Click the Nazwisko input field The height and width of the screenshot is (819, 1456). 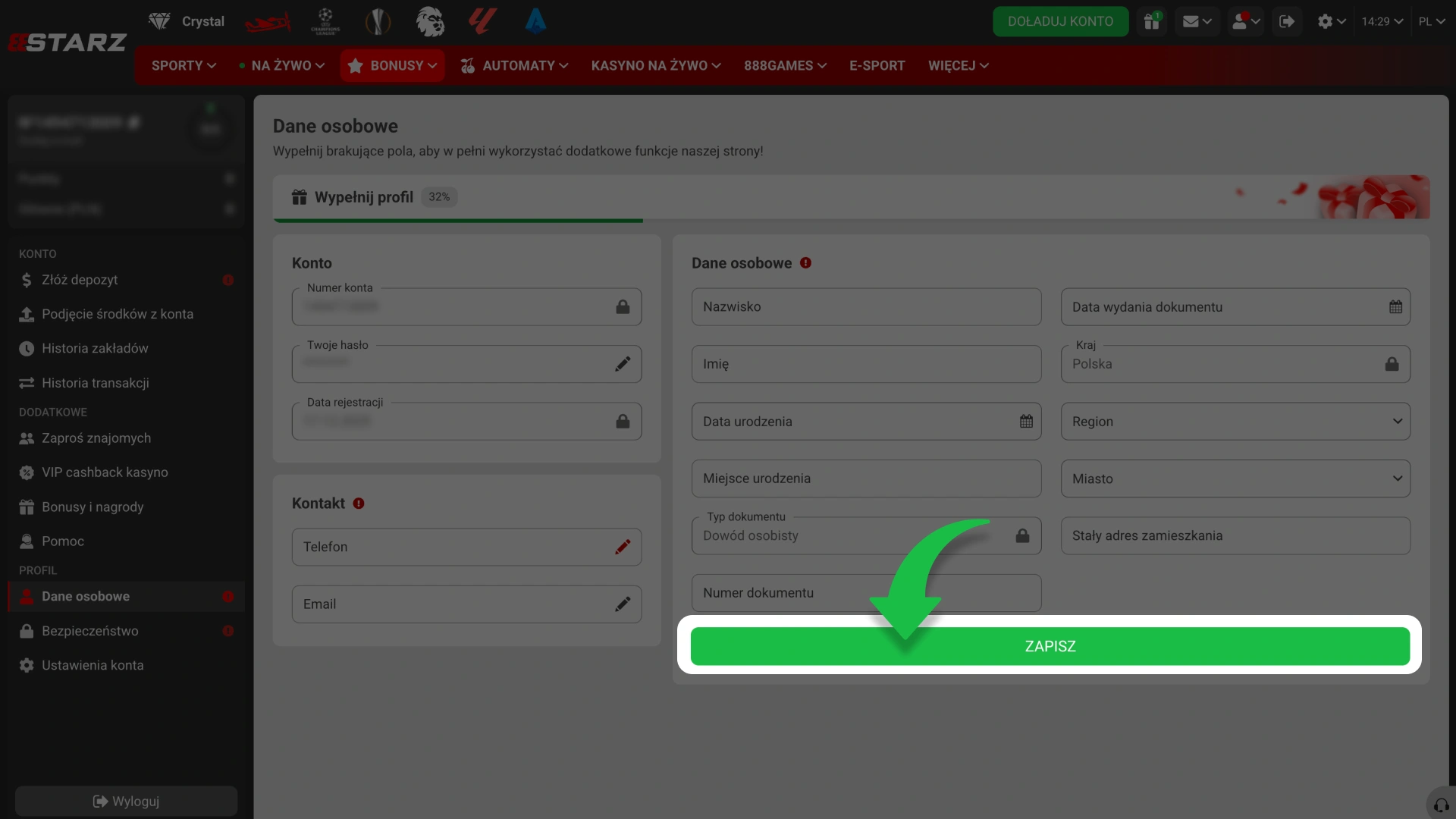(866, 307)
